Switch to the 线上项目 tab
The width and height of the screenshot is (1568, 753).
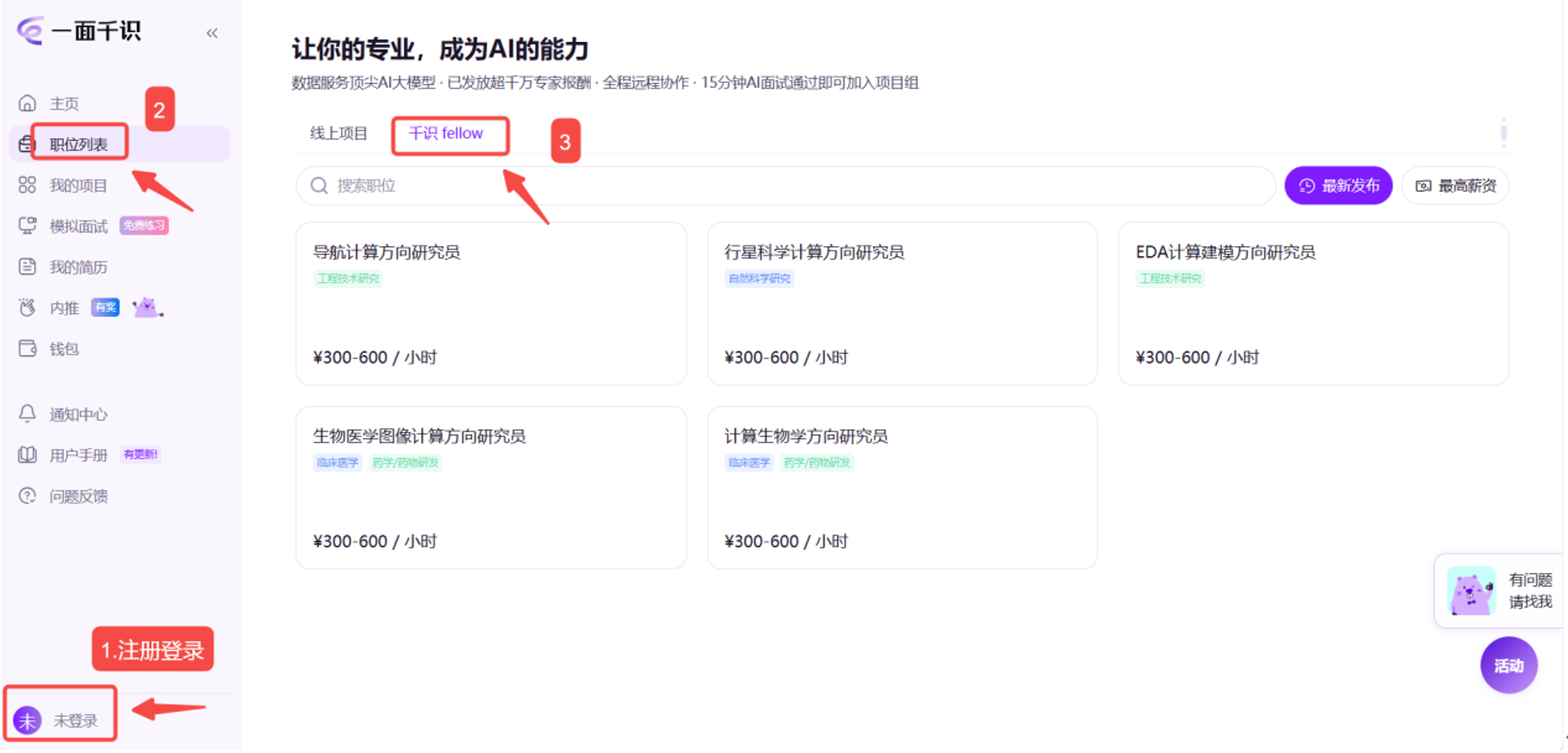coord(339,133)
